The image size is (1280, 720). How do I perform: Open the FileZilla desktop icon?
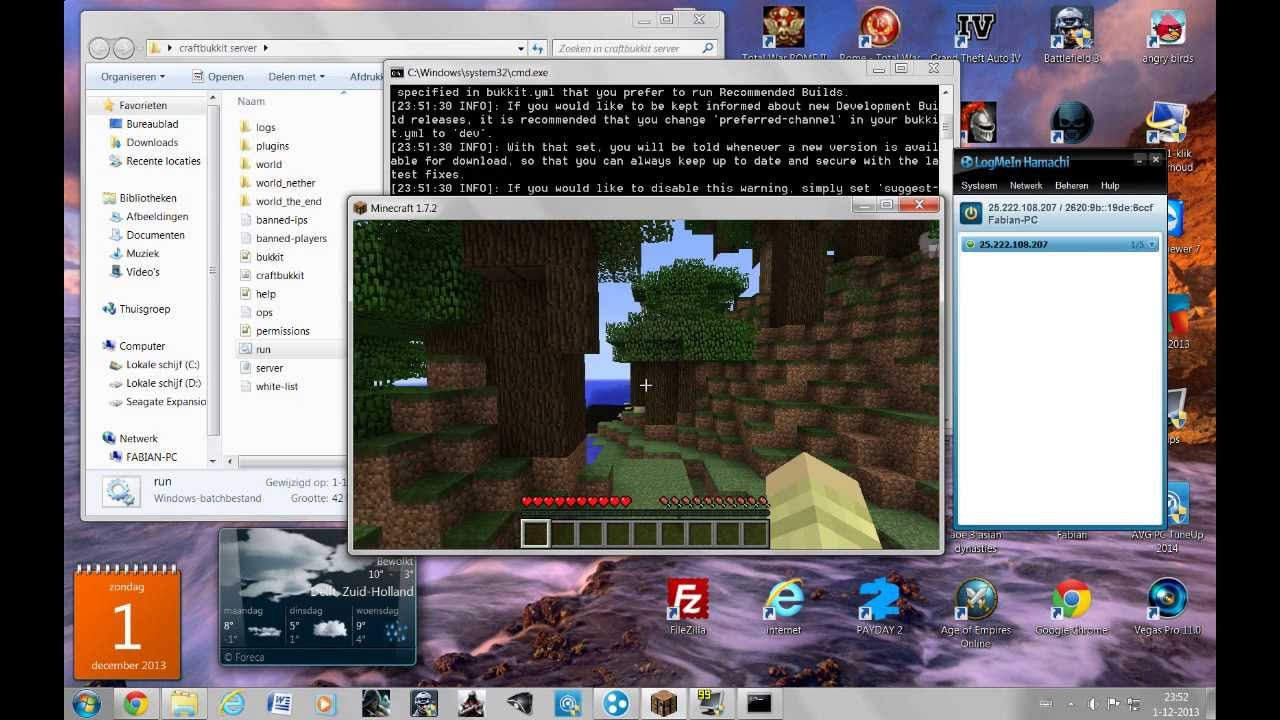687,606
